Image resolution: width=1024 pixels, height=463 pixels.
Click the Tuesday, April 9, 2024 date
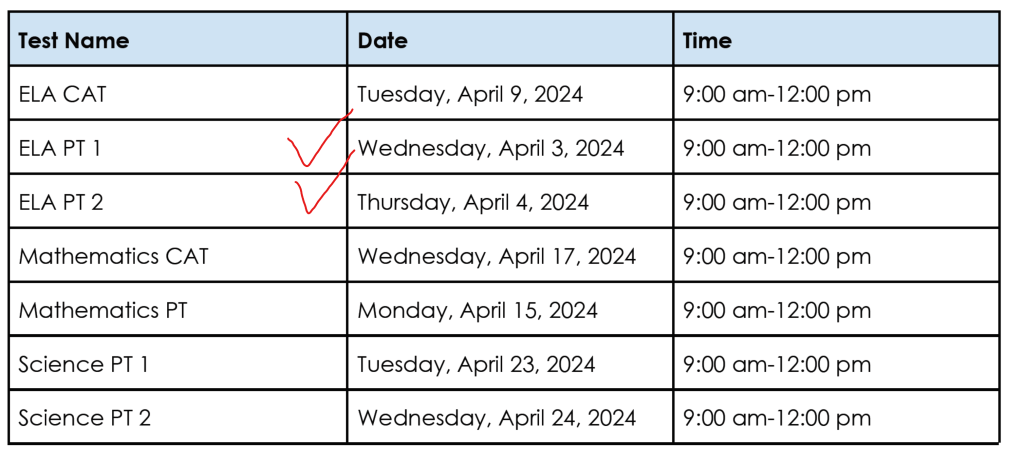[470, 95]
